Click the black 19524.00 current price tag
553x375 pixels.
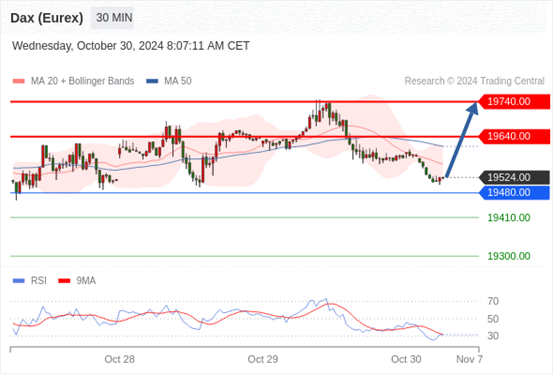click(x=514, y=177)
